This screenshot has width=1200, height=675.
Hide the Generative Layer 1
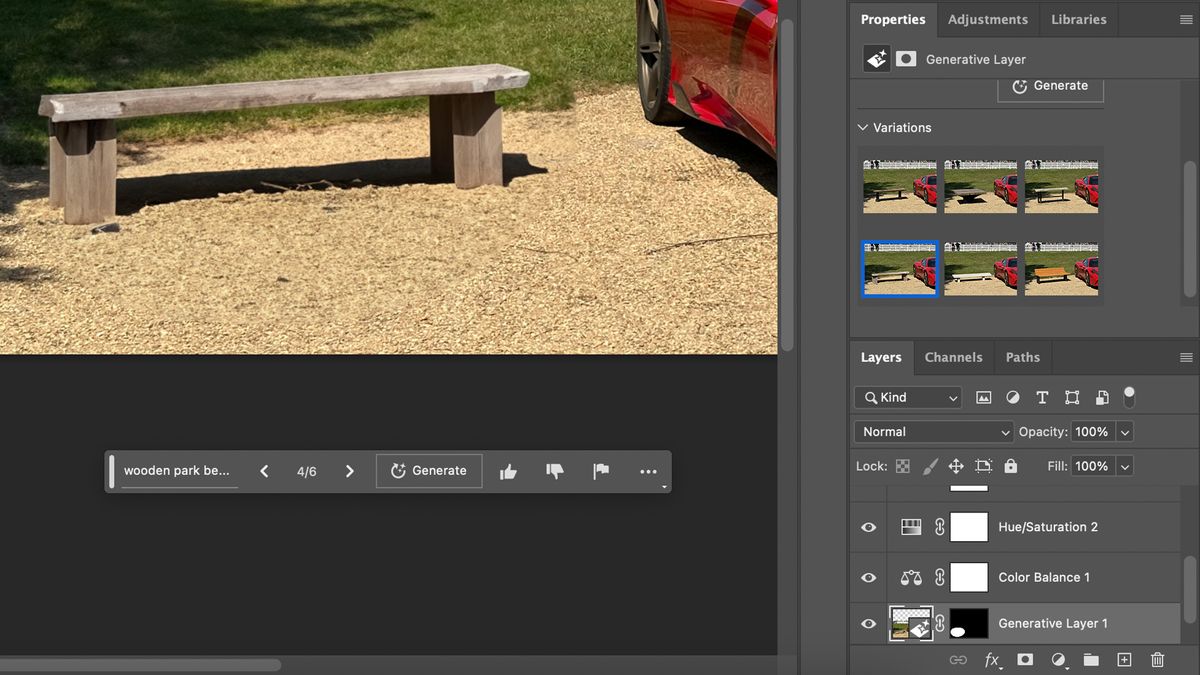pyautogui.click(x=868, y=623)
